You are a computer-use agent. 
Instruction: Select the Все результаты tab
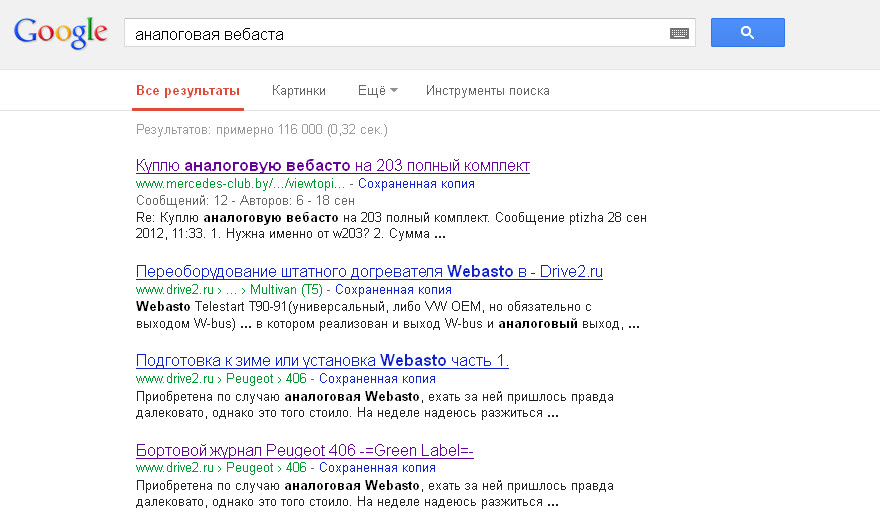tap(188, 91)
